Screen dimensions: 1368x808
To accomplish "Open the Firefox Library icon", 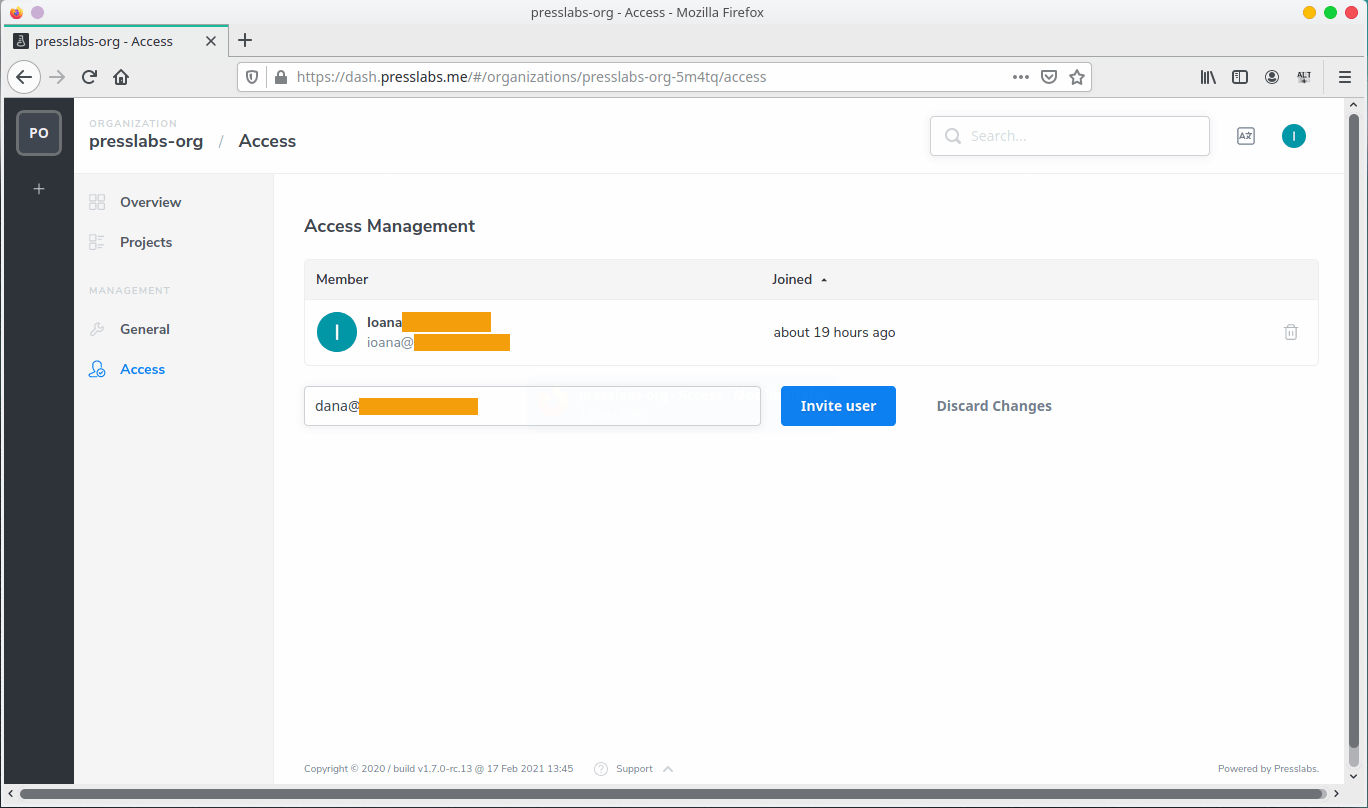I will [x=1208, y=77].
